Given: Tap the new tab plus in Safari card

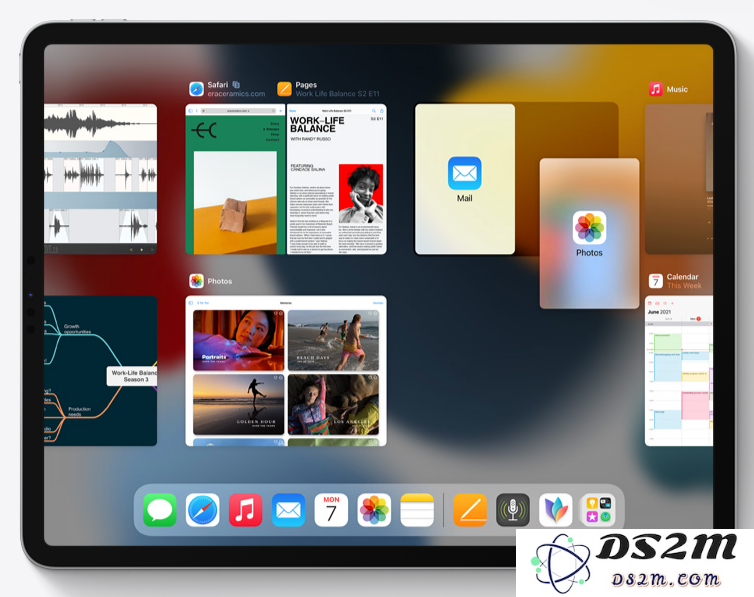Looking at the screenshot, I should pyautogui.click(x=281, y=111).
